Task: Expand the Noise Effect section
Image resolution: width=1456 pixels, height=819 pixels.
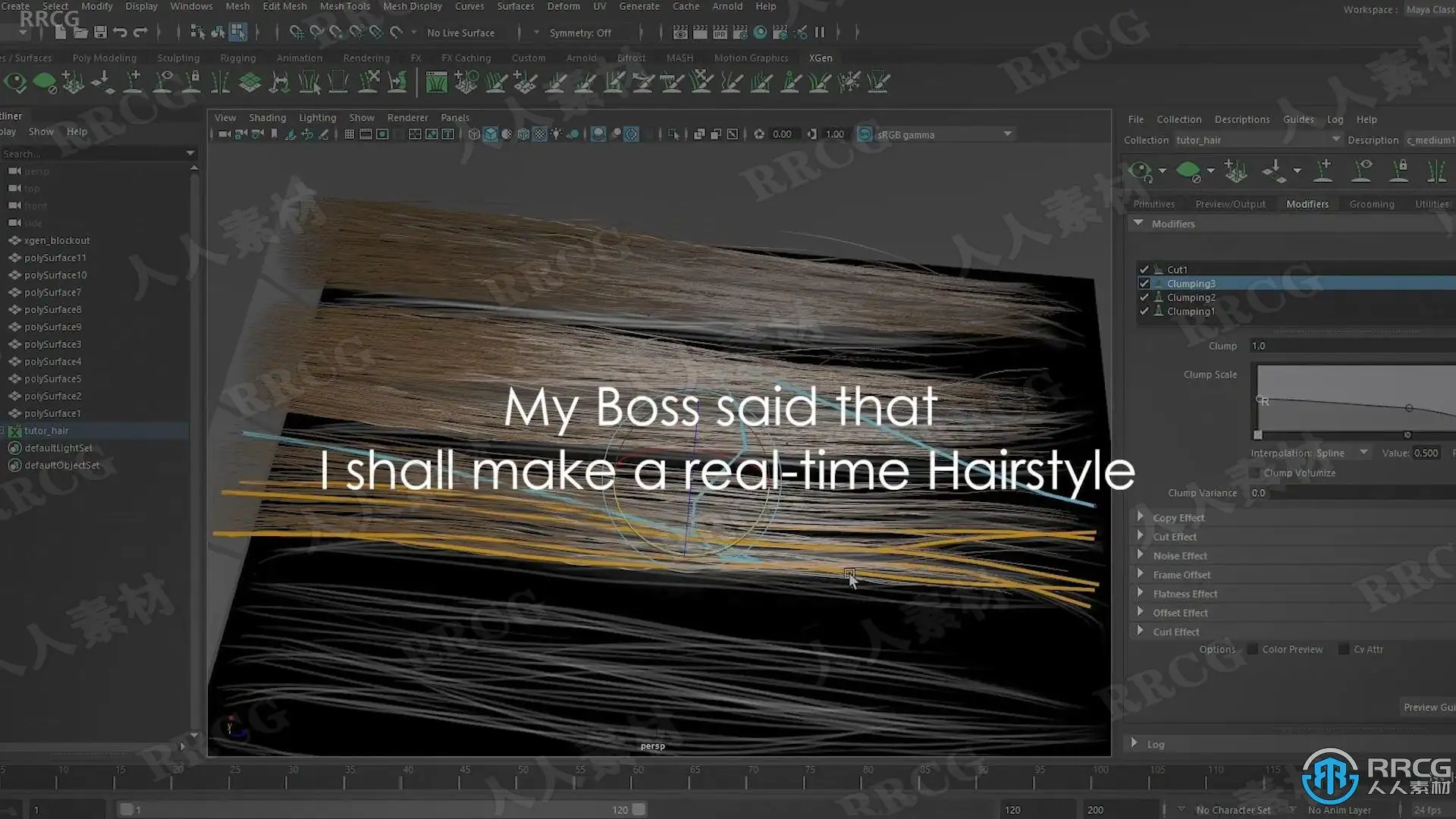Action: point(1140,555)
